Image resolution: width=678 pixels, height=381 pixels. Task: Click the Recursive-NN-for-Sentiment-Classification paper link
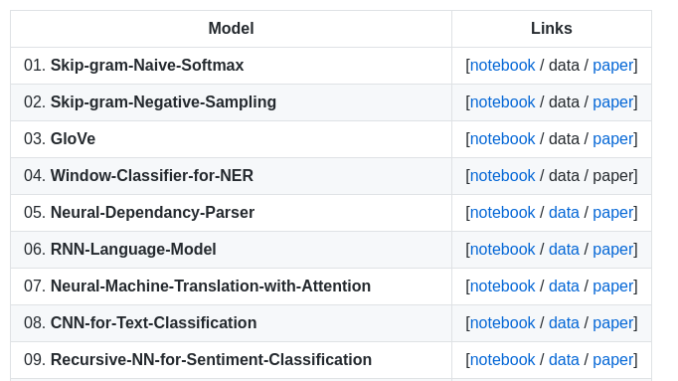pos(613,359)
